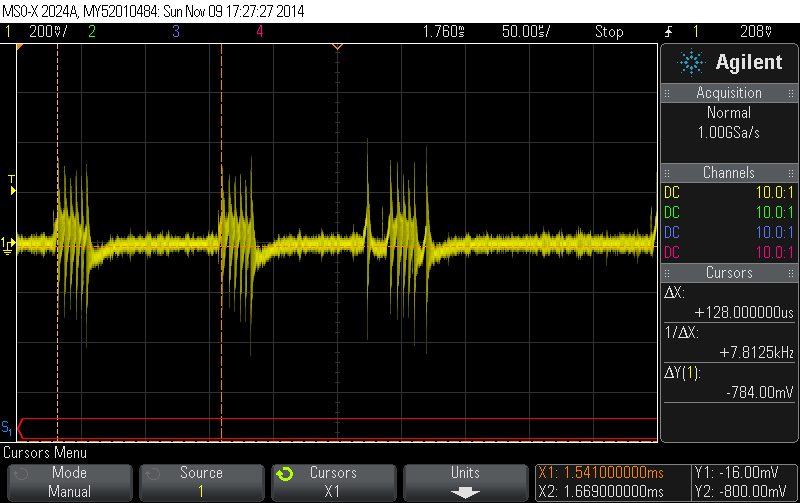Click the rising-edge trigger icon in the top bar

pyautogui.click(x=669, y=32)
